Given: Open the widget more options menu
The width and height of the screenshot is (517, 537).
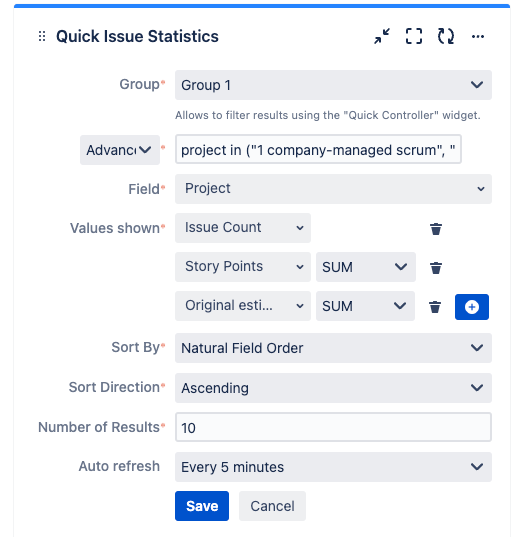Looking at the screenshot, I should click(478, 36).
